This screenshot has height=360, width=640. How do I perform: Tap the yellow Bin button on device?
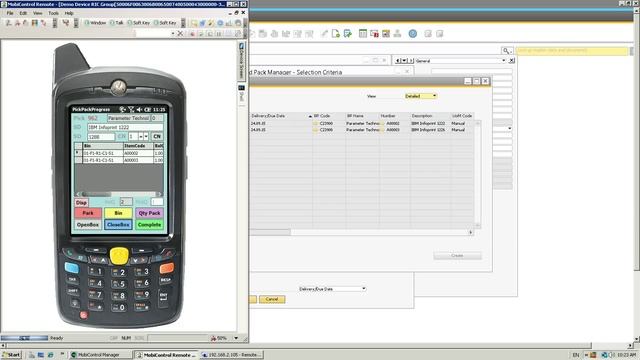[118, 213]
